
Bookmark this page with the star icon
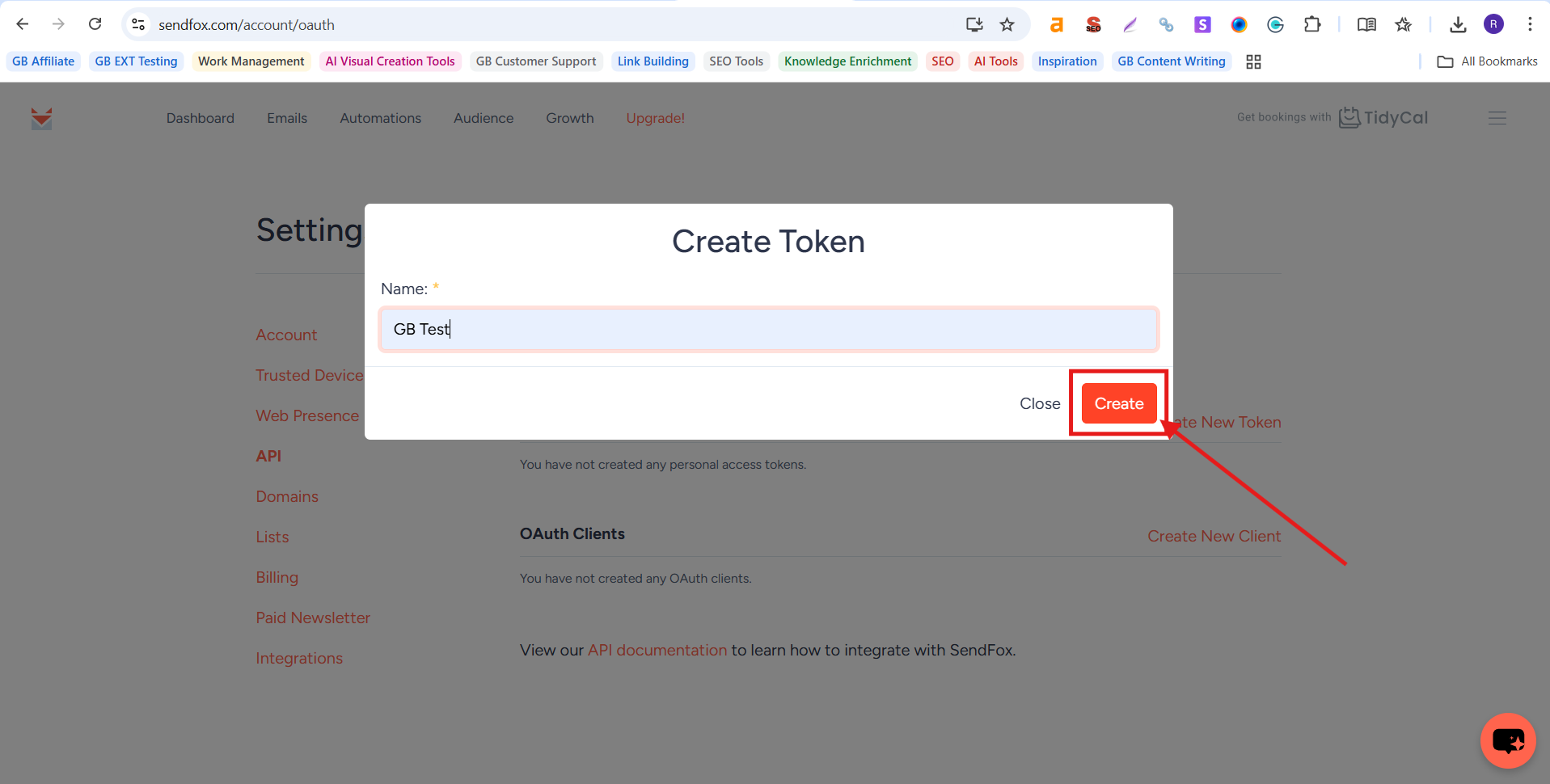click(x=1007, y=24)
